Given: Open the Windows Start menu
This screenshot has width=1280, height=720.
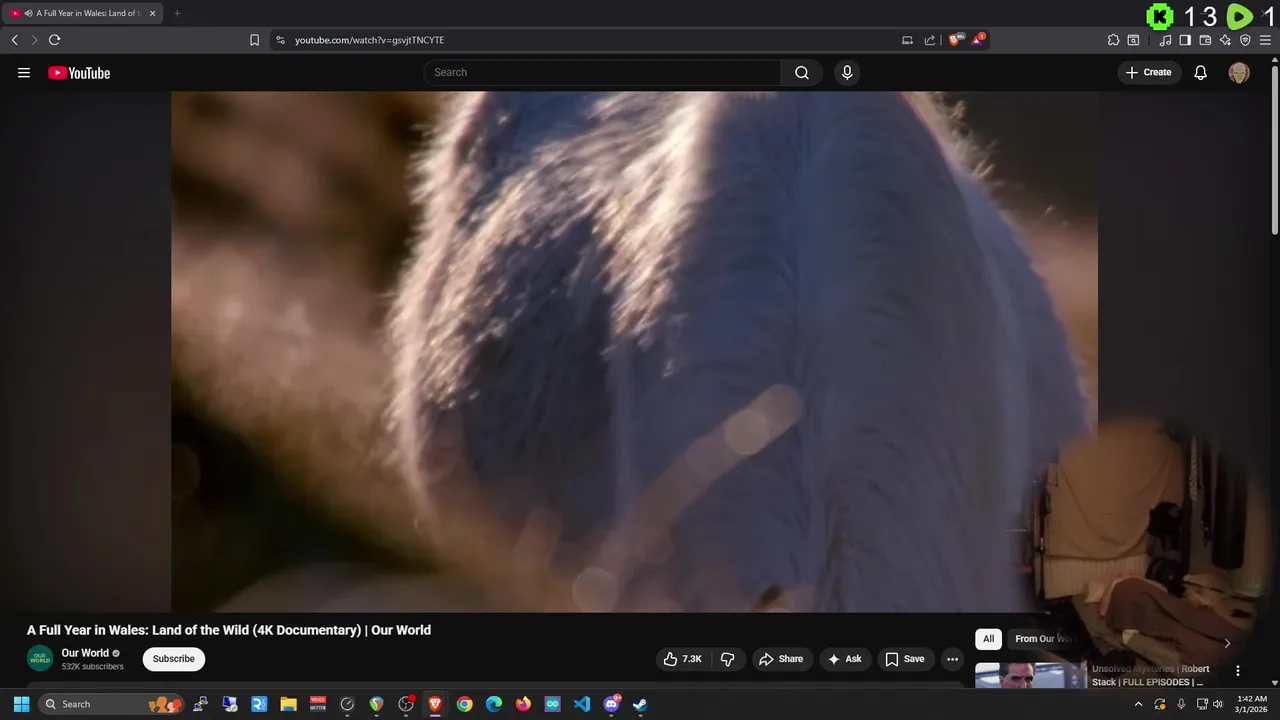Looking at the screenshot, I should [x=21, y=704].
